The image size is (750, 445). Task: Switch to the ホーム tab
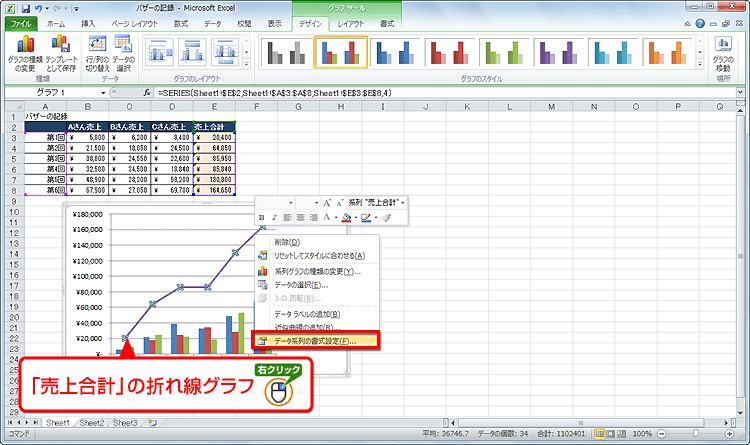[x=56, y=23]
